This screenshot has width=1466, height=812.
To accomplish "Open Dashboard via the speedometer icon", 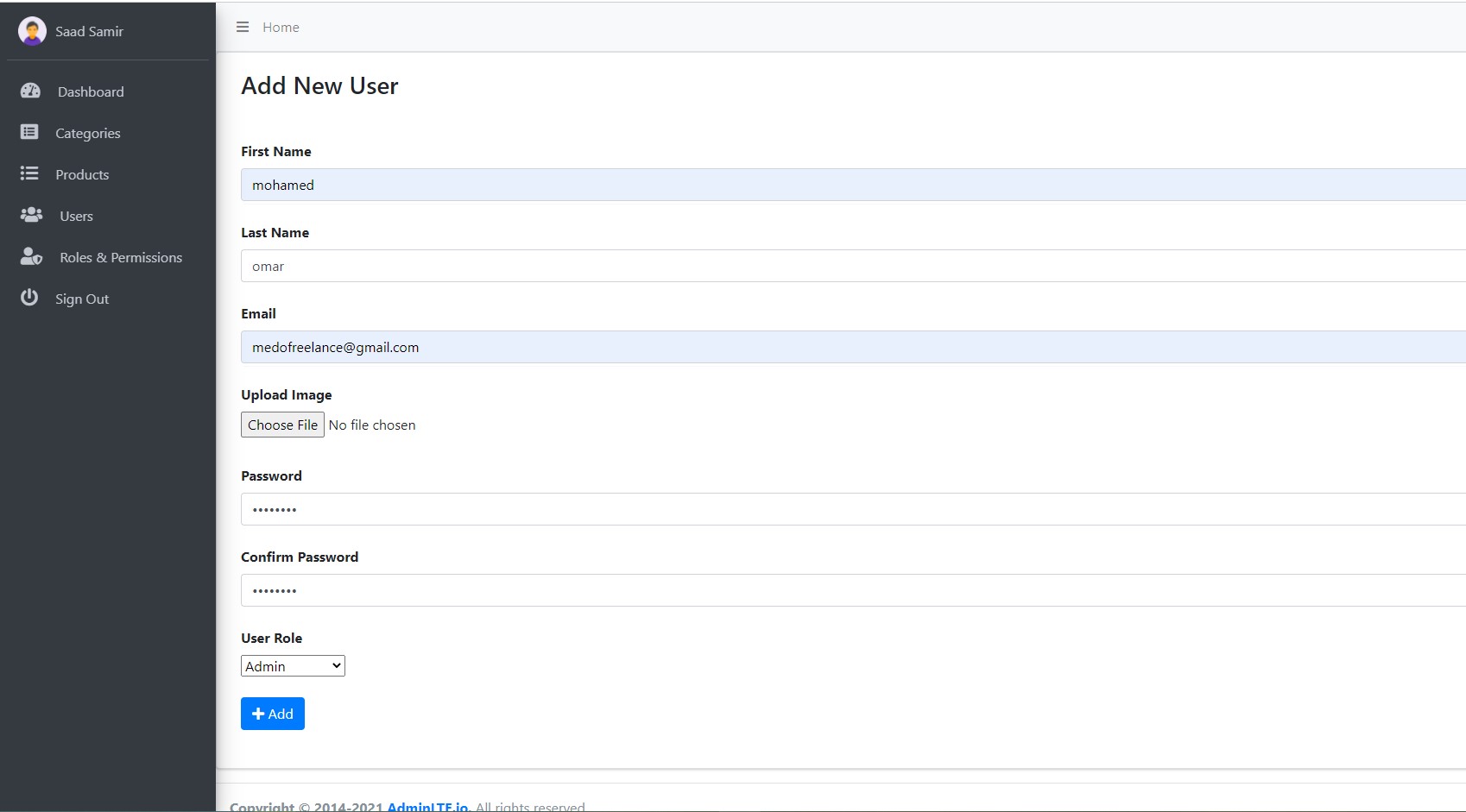I will [x=31, y=91].
